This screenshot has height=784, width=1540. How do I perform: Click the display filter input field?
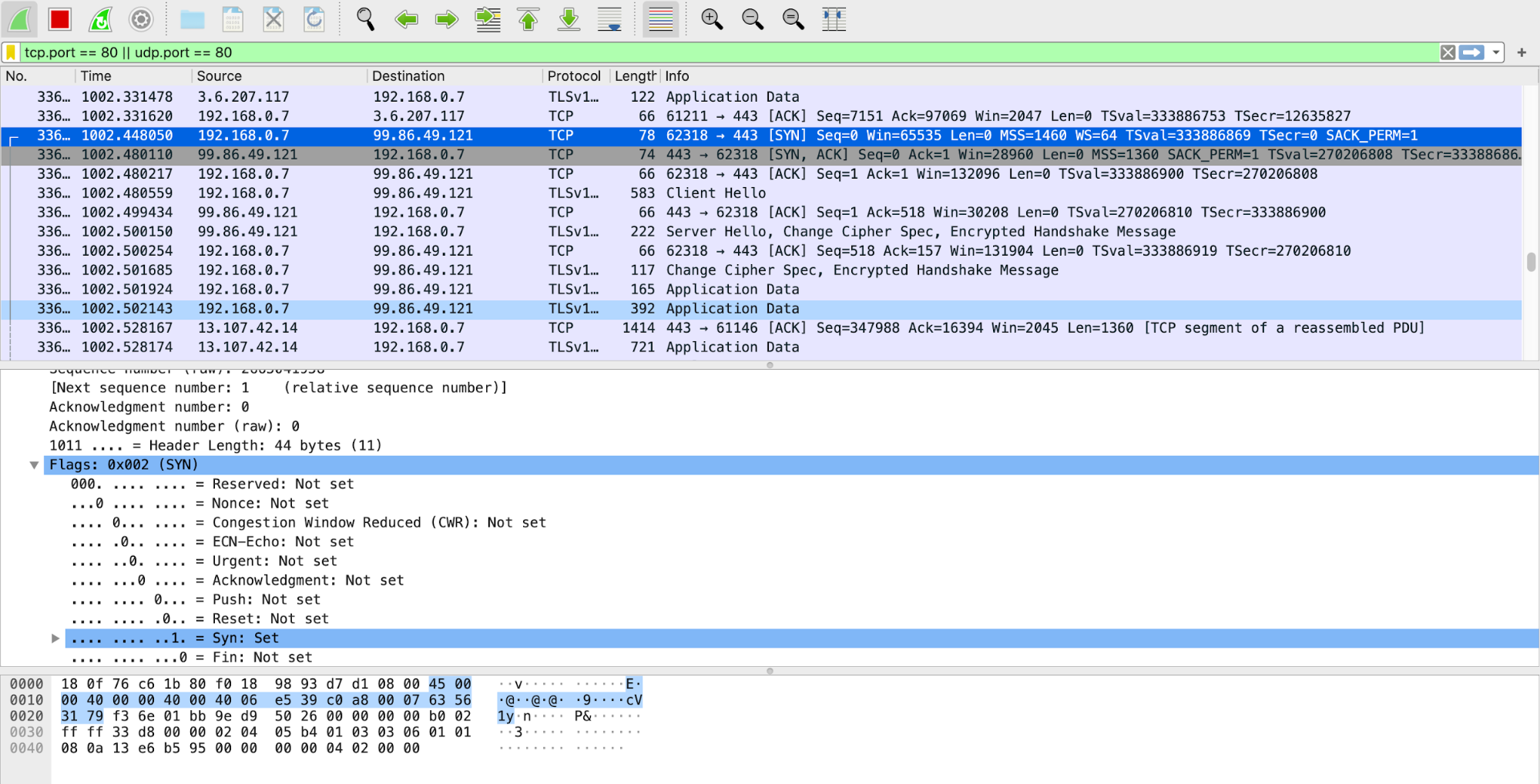pos(693,52)
